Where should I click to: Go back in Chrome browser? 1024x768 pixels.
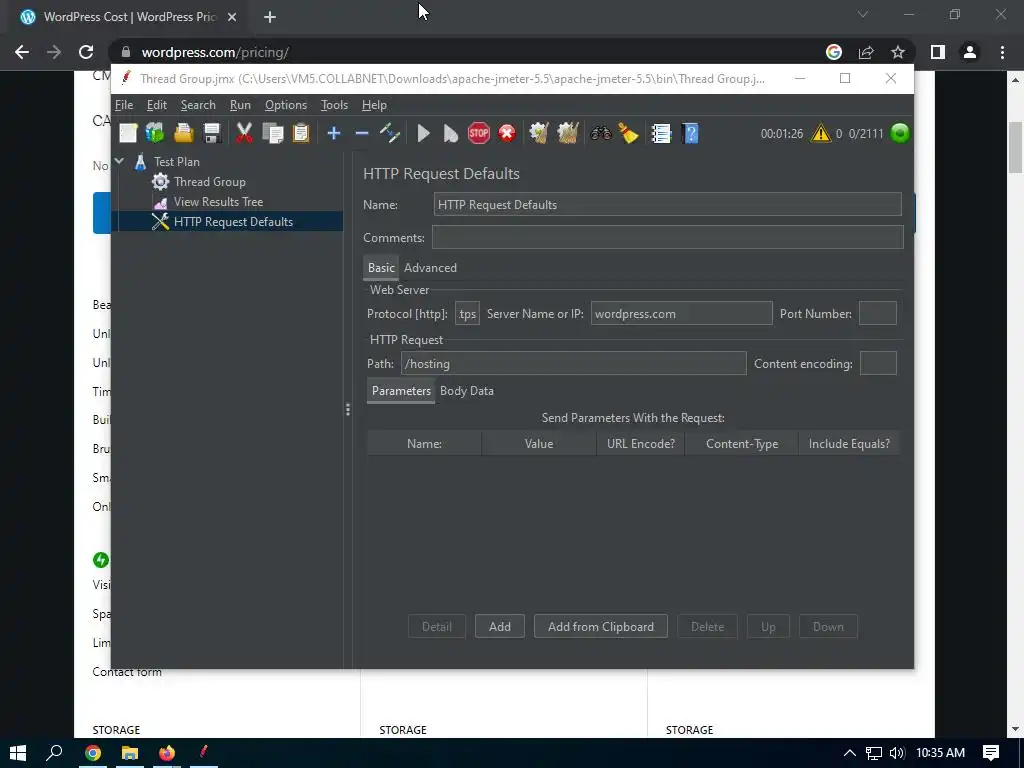pos(22,52)
